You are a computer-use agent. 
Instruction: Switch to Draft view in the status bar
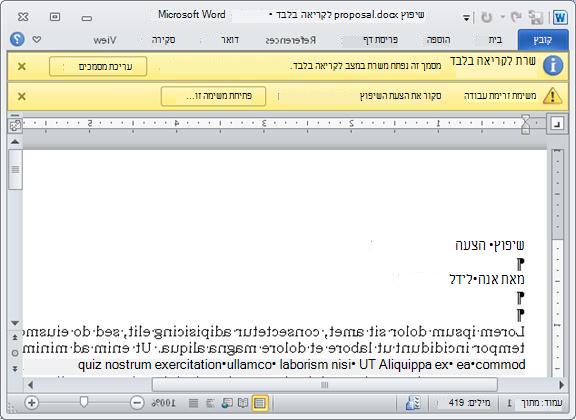pos(193,403)
